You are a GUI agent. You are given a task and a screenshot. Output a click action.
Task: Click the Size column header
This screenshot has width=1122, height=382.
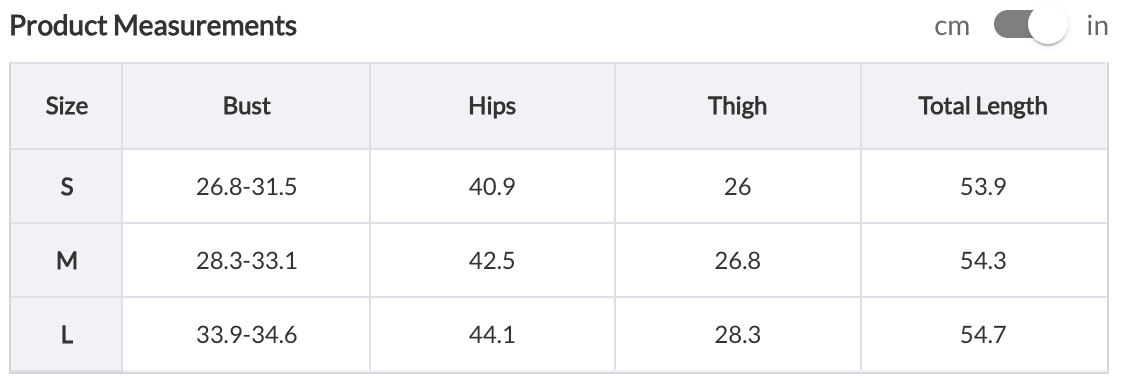[x=67, y=106]
